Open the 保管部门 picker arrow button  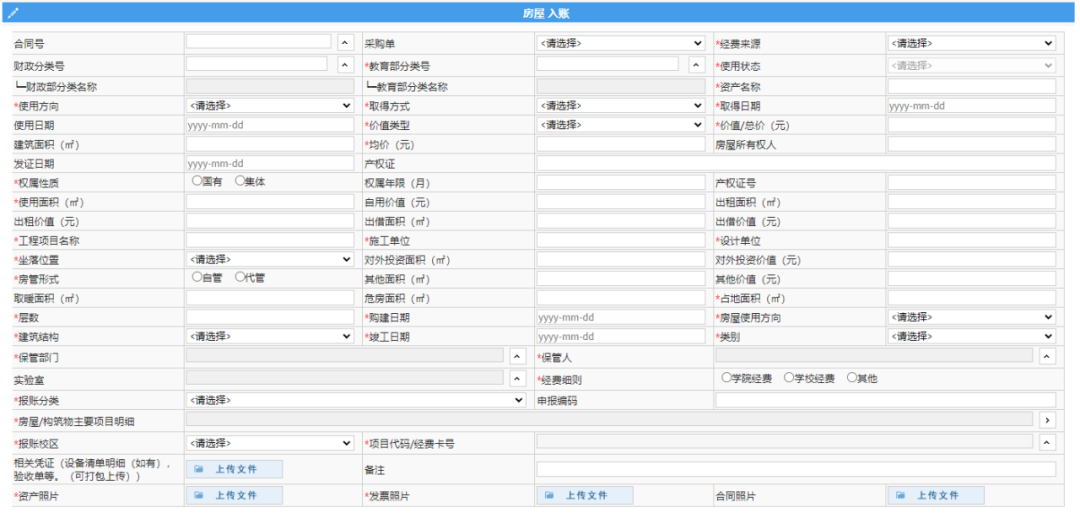[x=517, y=356]
